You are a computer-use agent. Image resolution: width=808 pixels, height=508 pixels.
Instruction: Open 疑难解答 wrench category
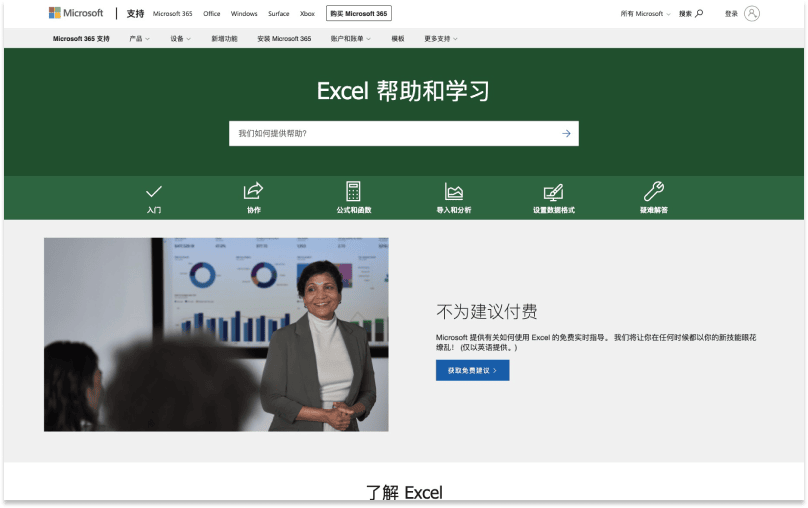(653, 198)
